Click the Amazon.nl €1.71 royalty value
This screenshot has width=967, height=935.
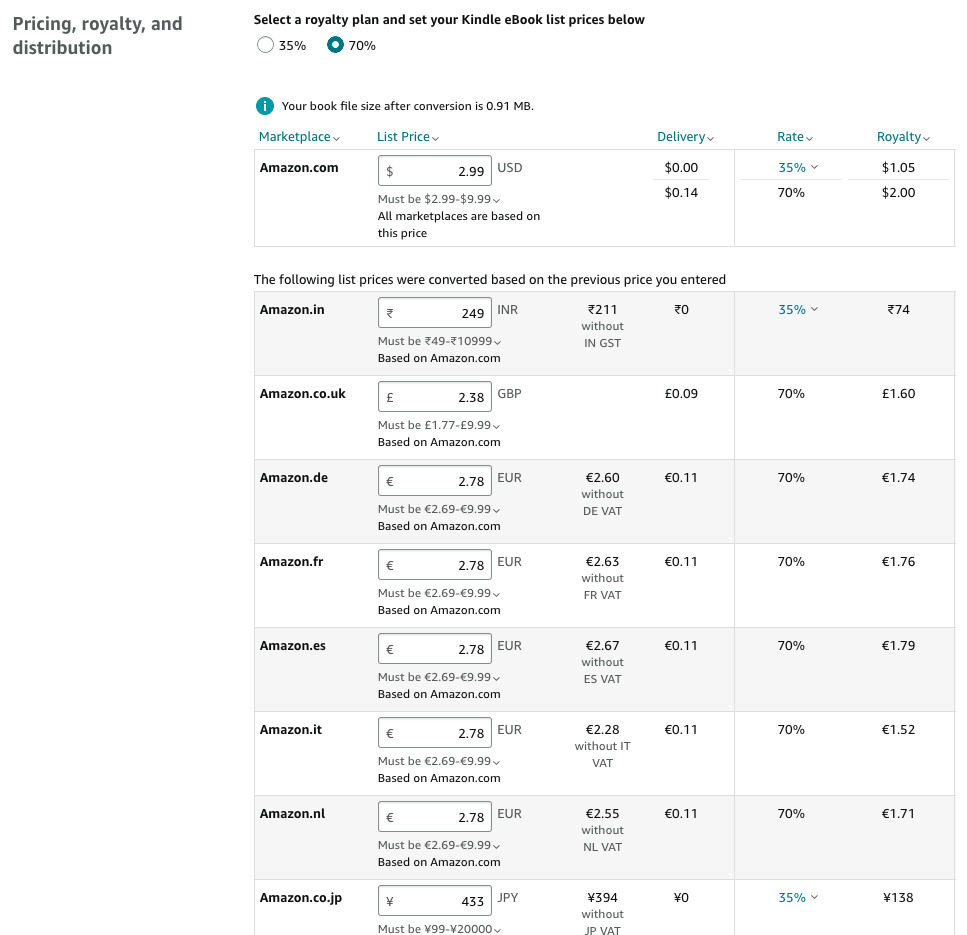tap(899, 813)
